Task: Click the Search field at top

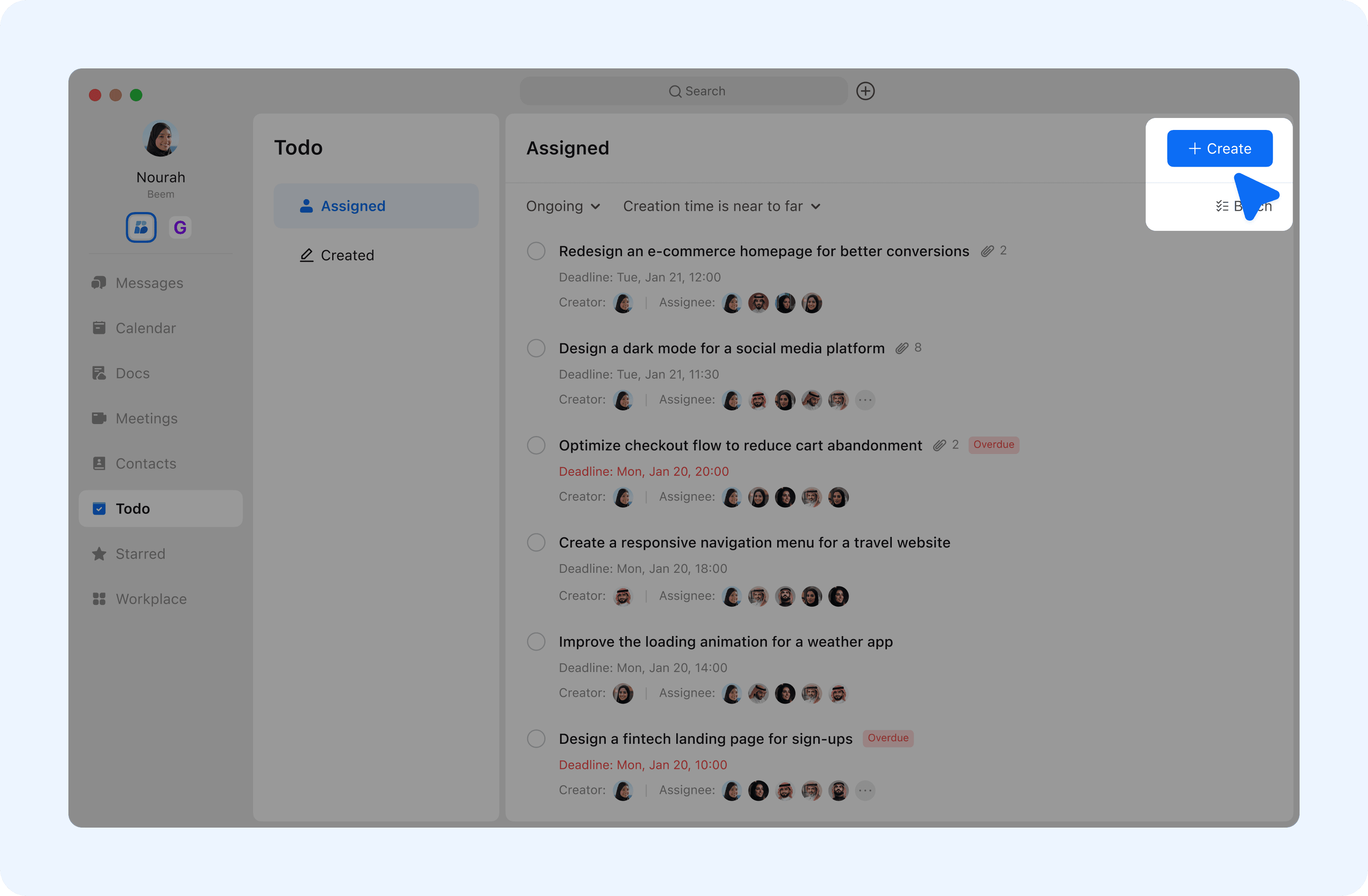Action: [x=684, y=91]
